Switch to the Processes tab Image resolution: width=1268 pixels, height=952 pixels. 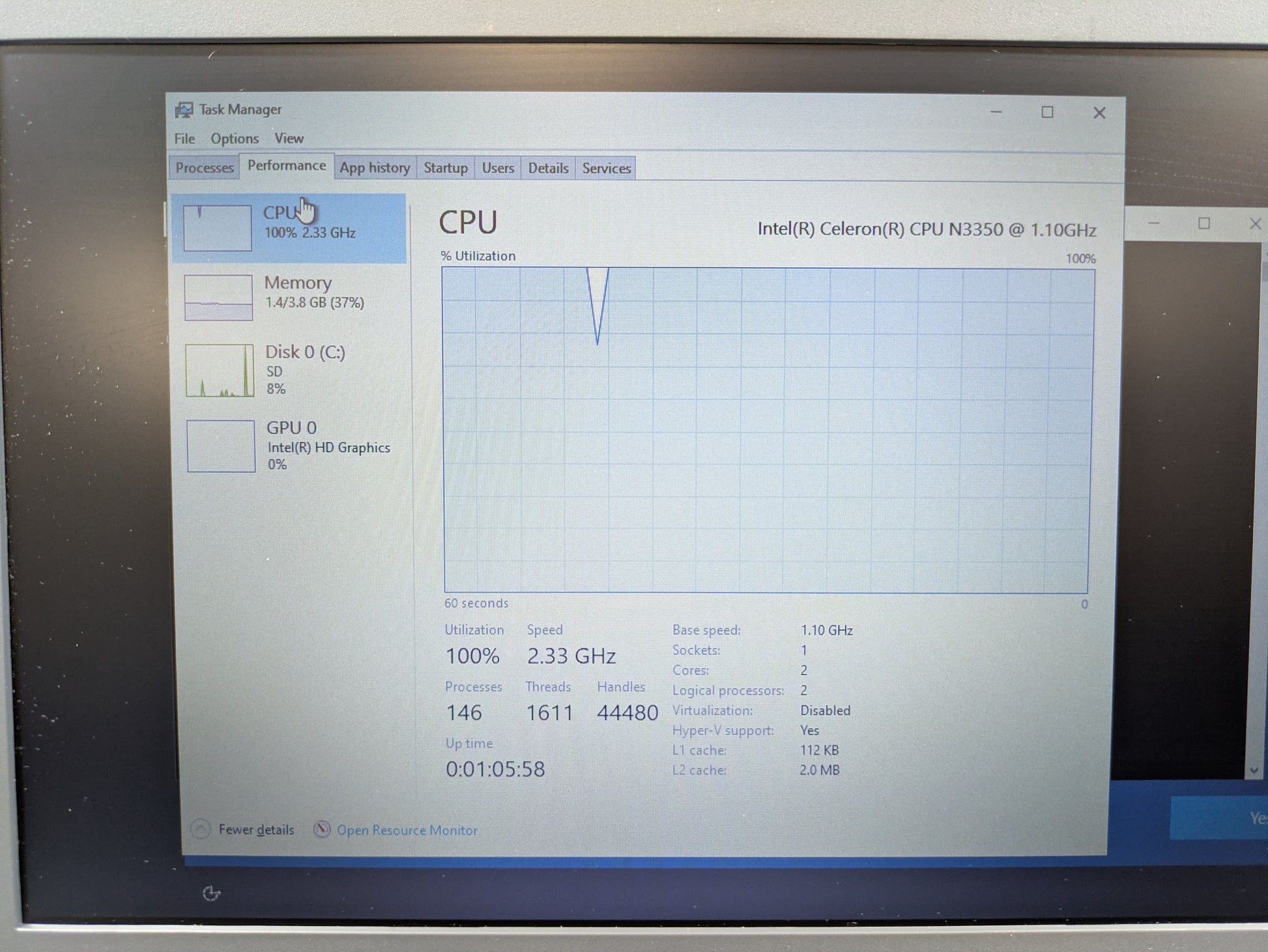click(204, 168)
